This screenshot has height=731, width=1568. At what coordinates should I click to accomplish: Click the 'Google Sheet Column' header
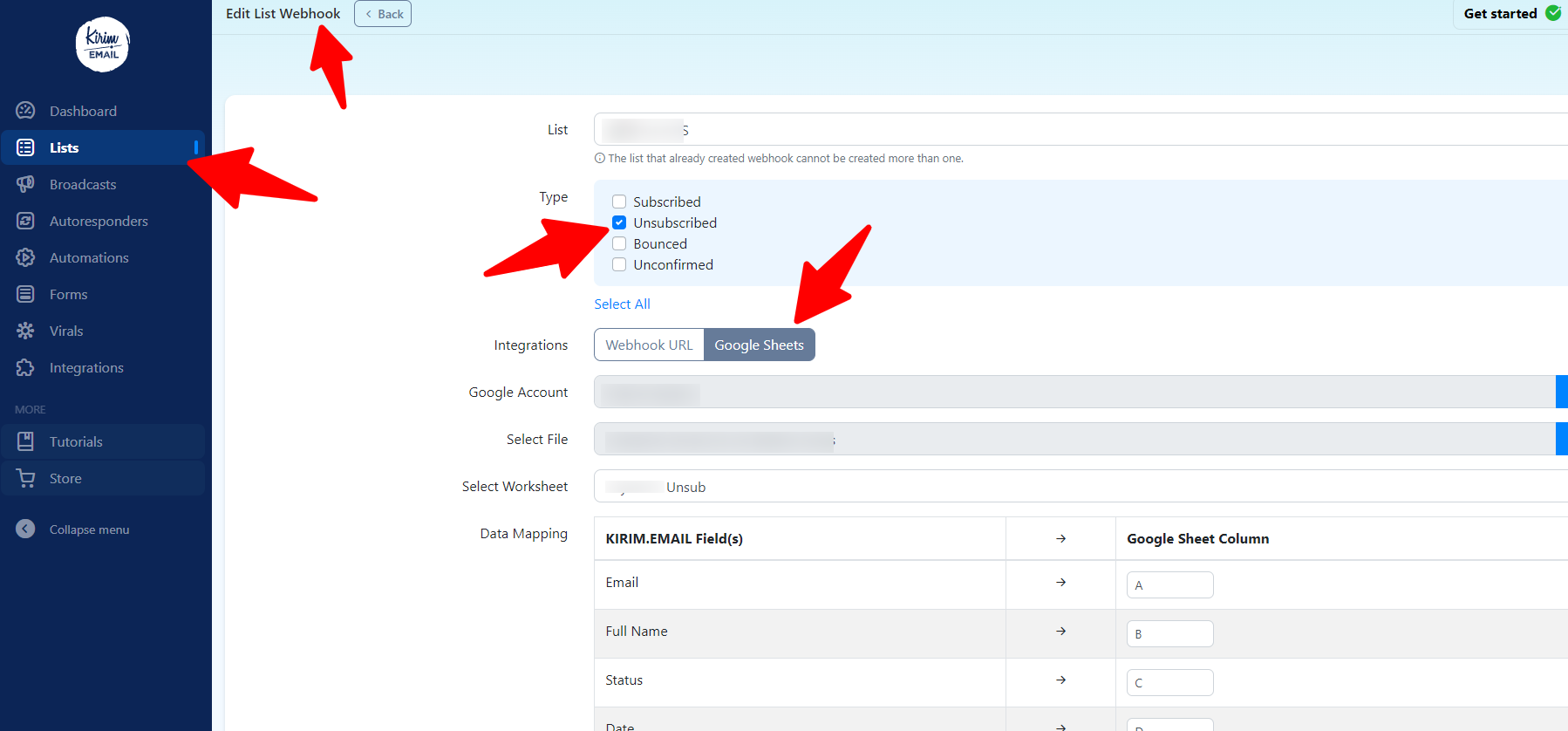pyautogui.click(x=1197, y=538)
